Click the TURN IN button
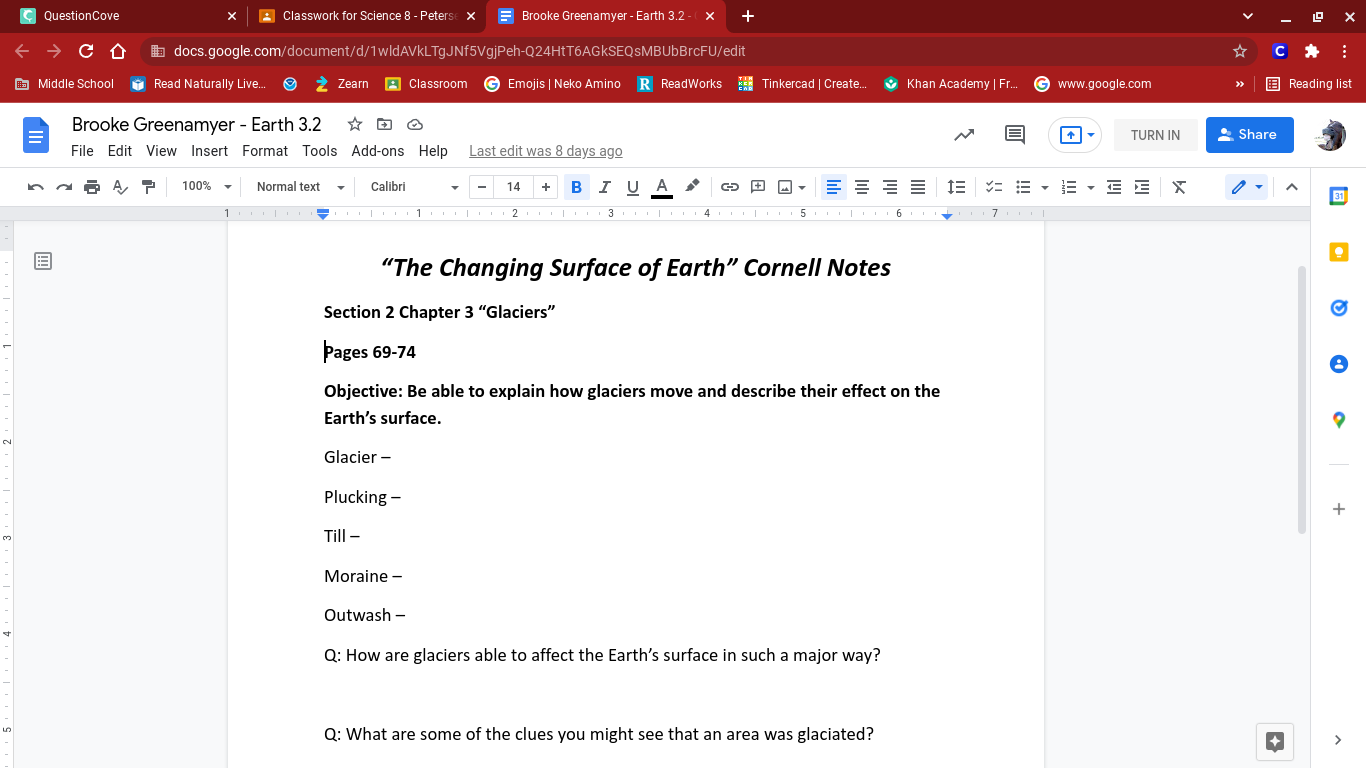1366x768 pixels. pyautogui.click(x=1155, y=135)
